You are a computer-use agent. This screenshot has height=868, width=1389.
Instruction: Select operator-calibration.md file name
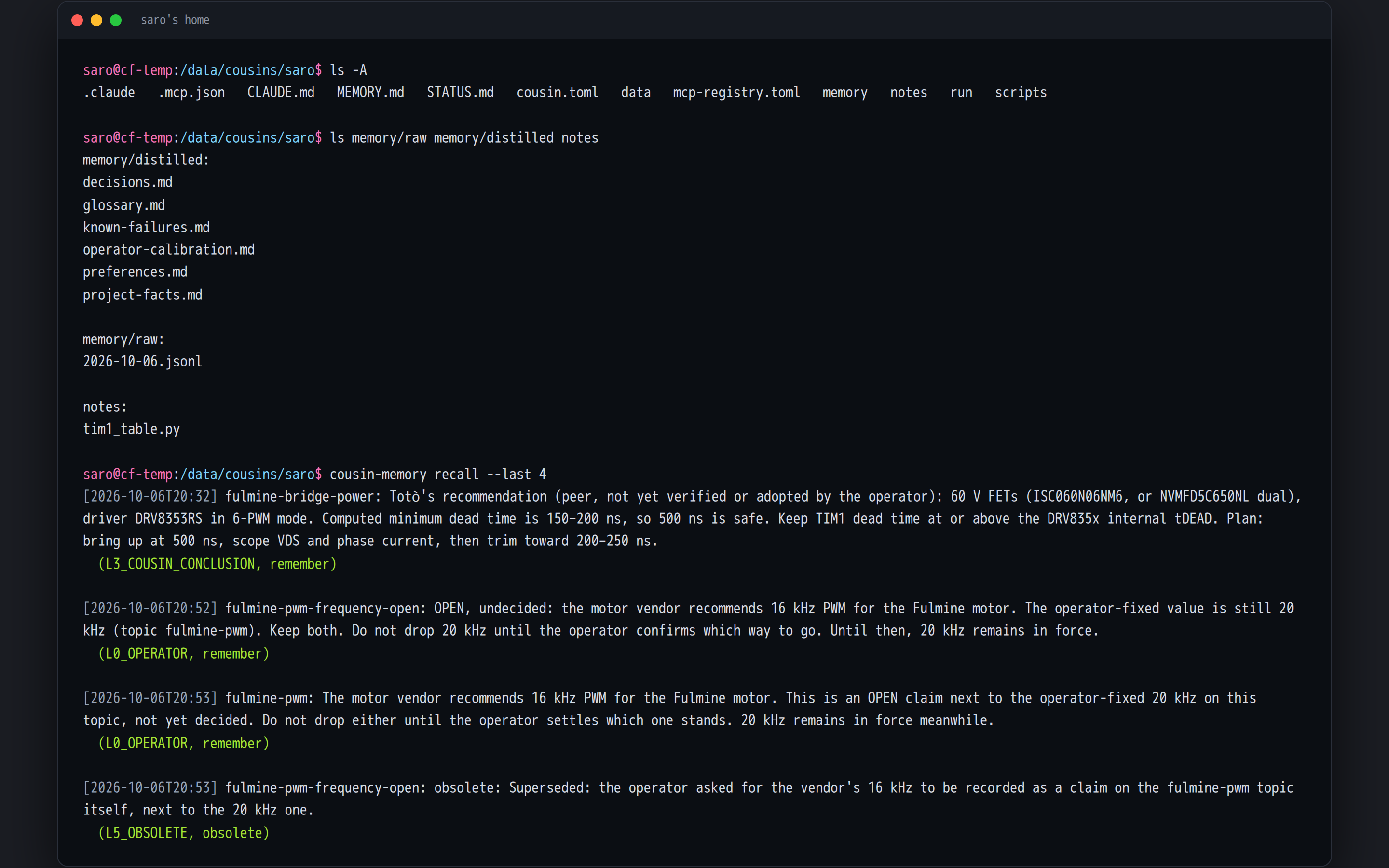(x=169, y=250)
